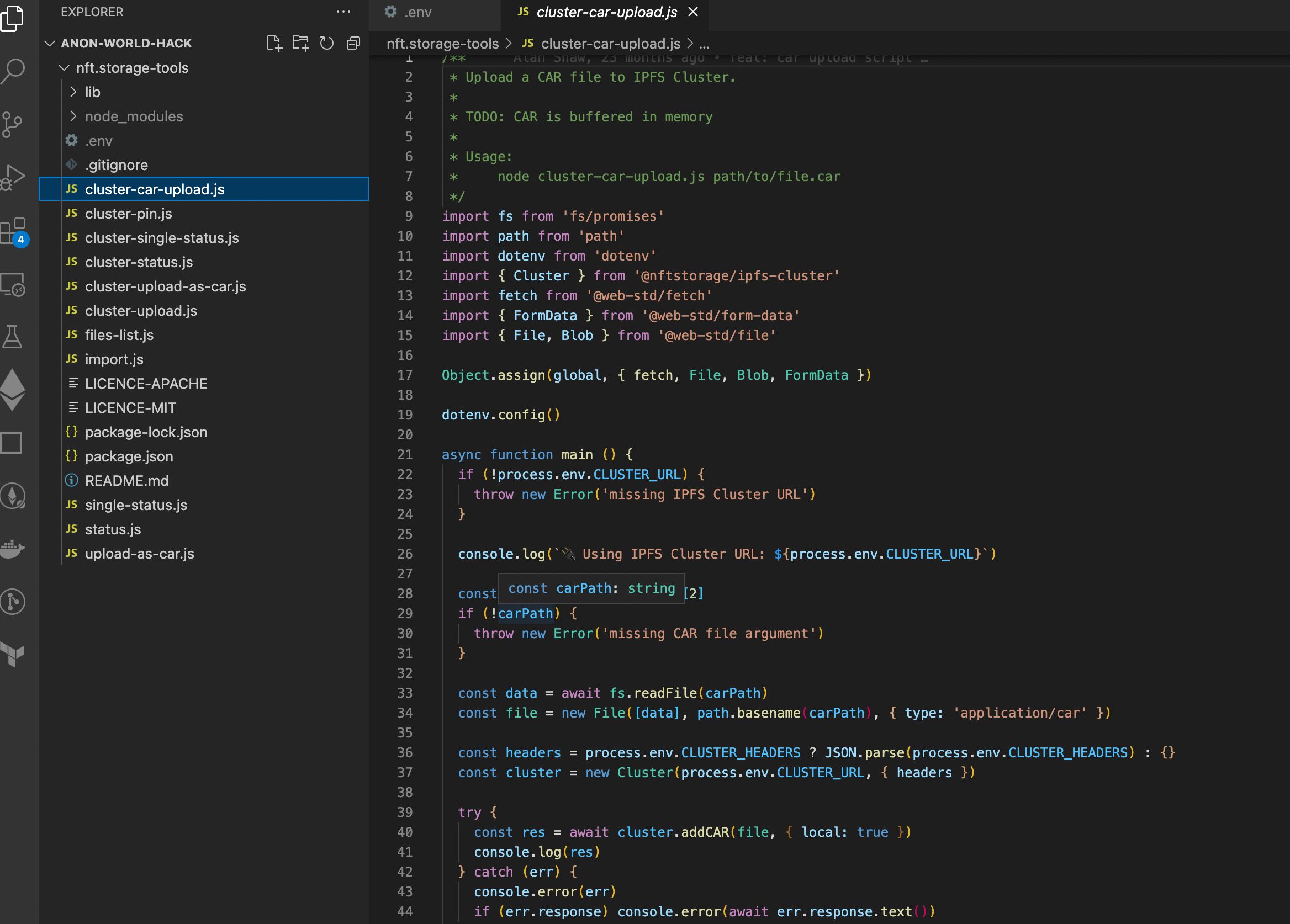1290x924 pixels.
Task: Open status.js file
Action: (x=204, y=529)
